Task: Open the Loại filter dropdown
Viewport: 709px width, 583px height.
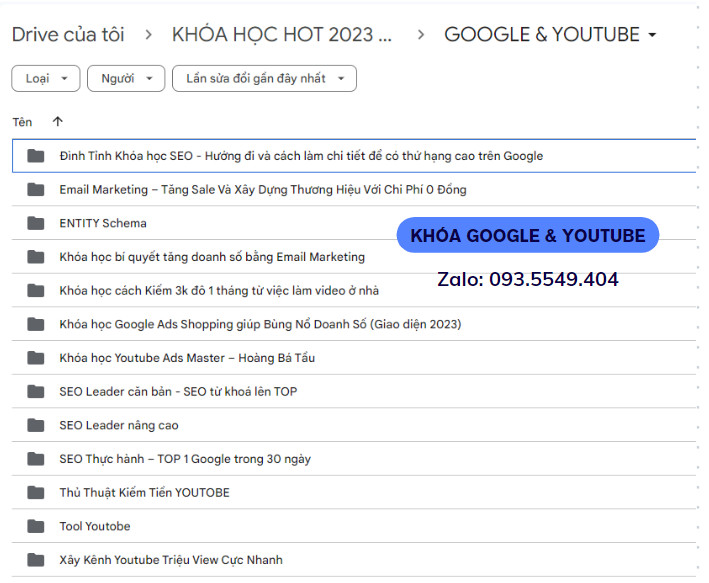Action: 46,78
